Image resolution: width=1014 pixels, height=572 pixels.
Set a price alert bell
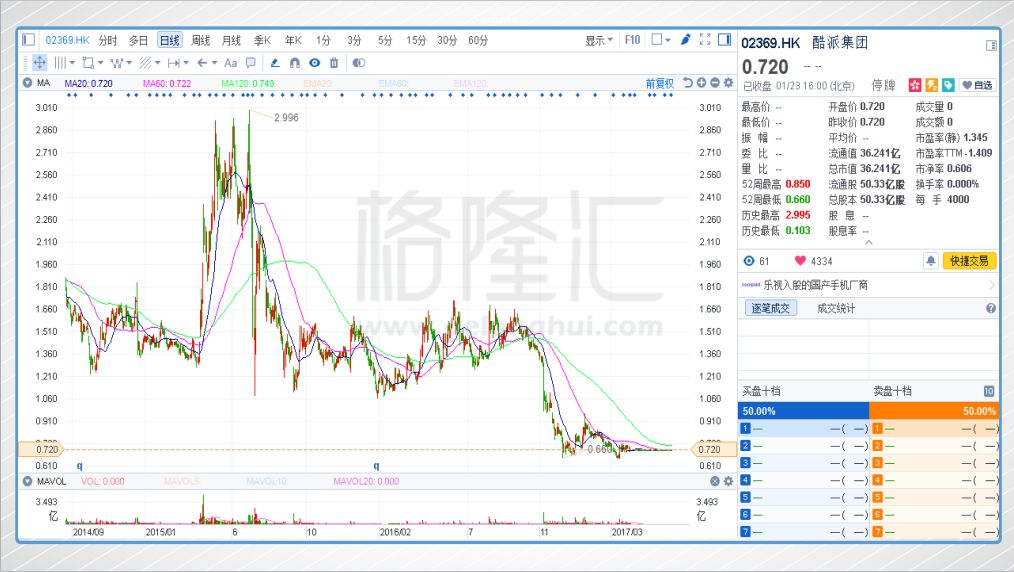coord(931,260)
